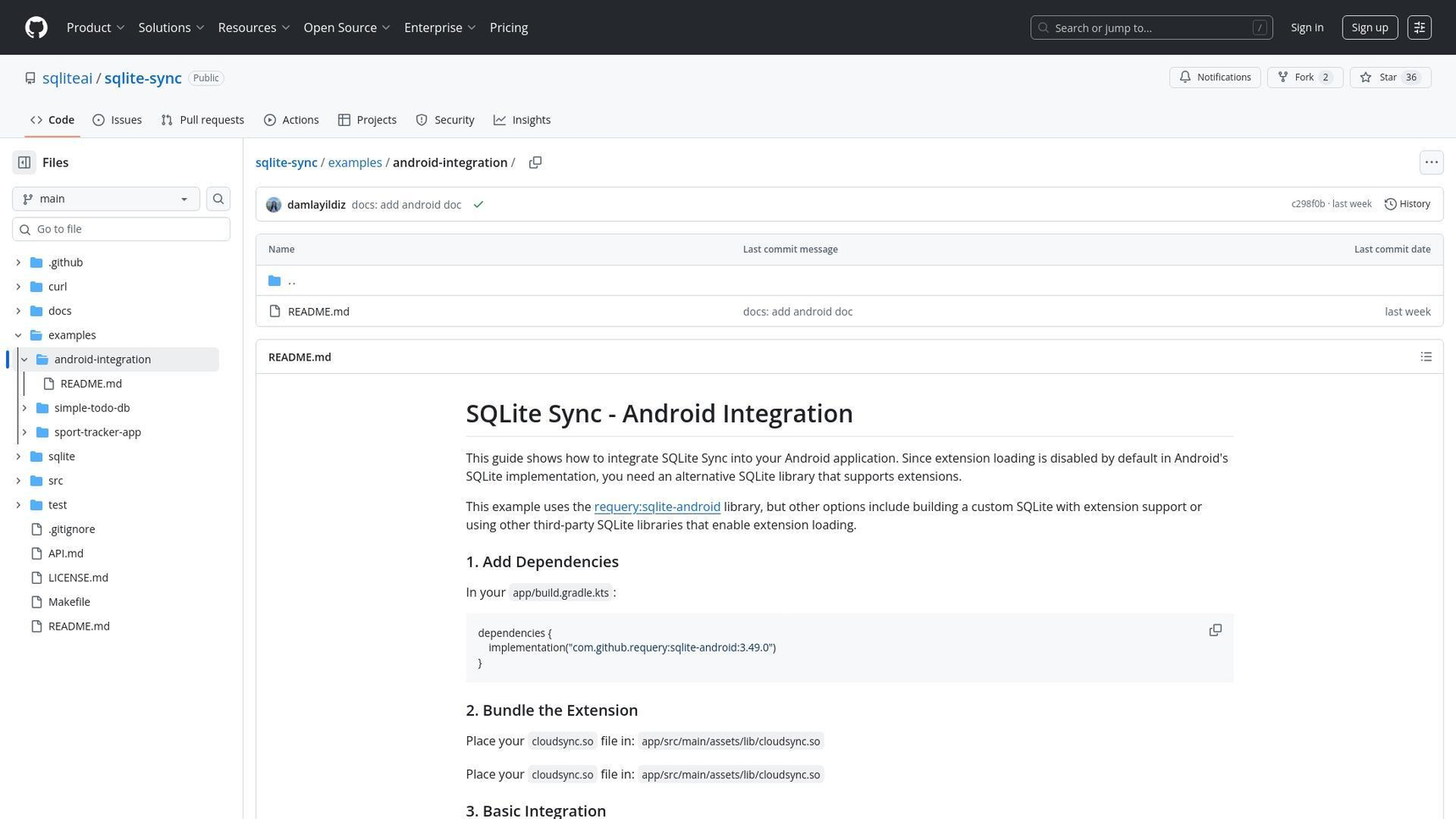Viewport: 1456px width, 819px height.
Task: Open the three-dot more options menu
Action: point(1431,162)
